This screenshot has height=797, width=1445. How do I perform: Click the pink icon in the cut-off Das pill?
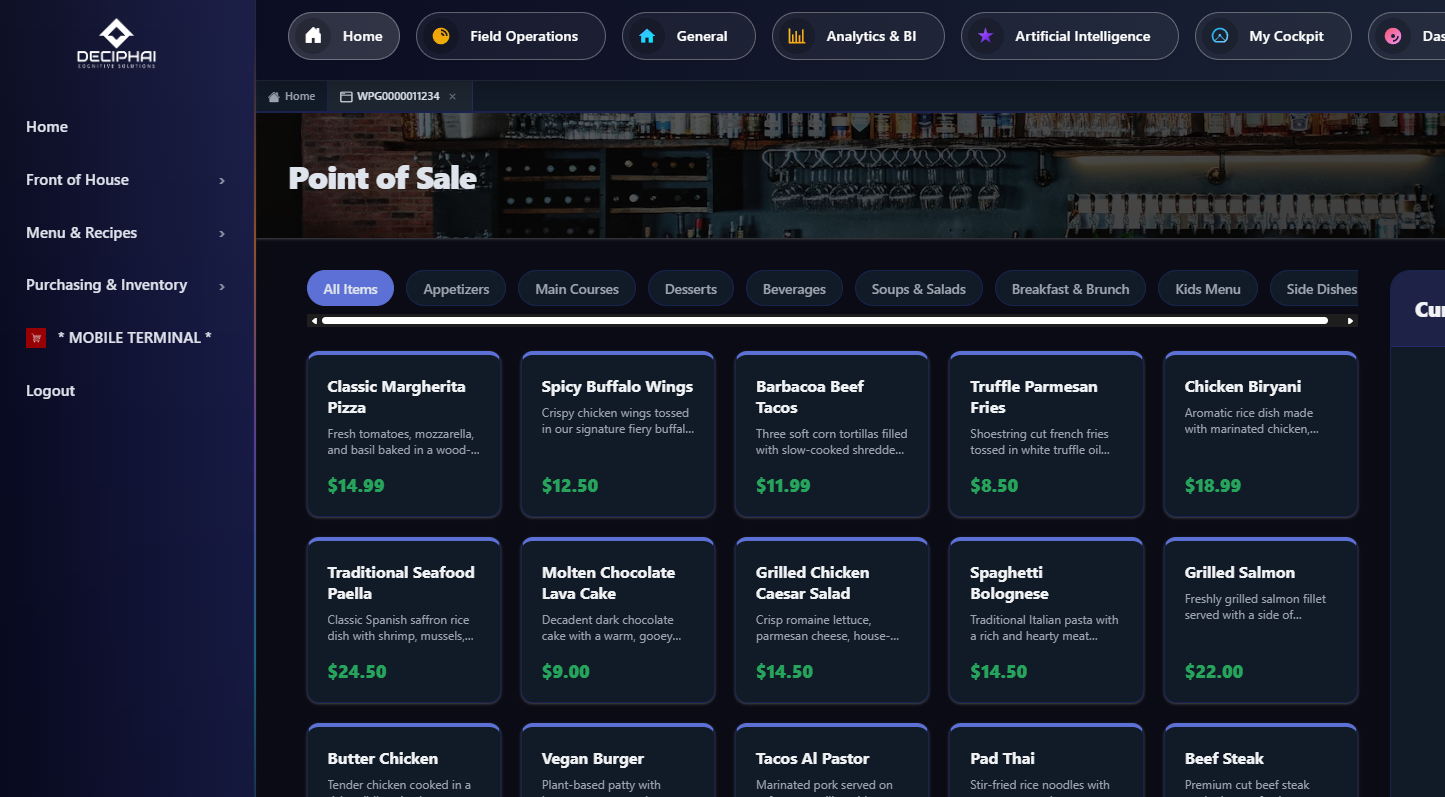1393,36
